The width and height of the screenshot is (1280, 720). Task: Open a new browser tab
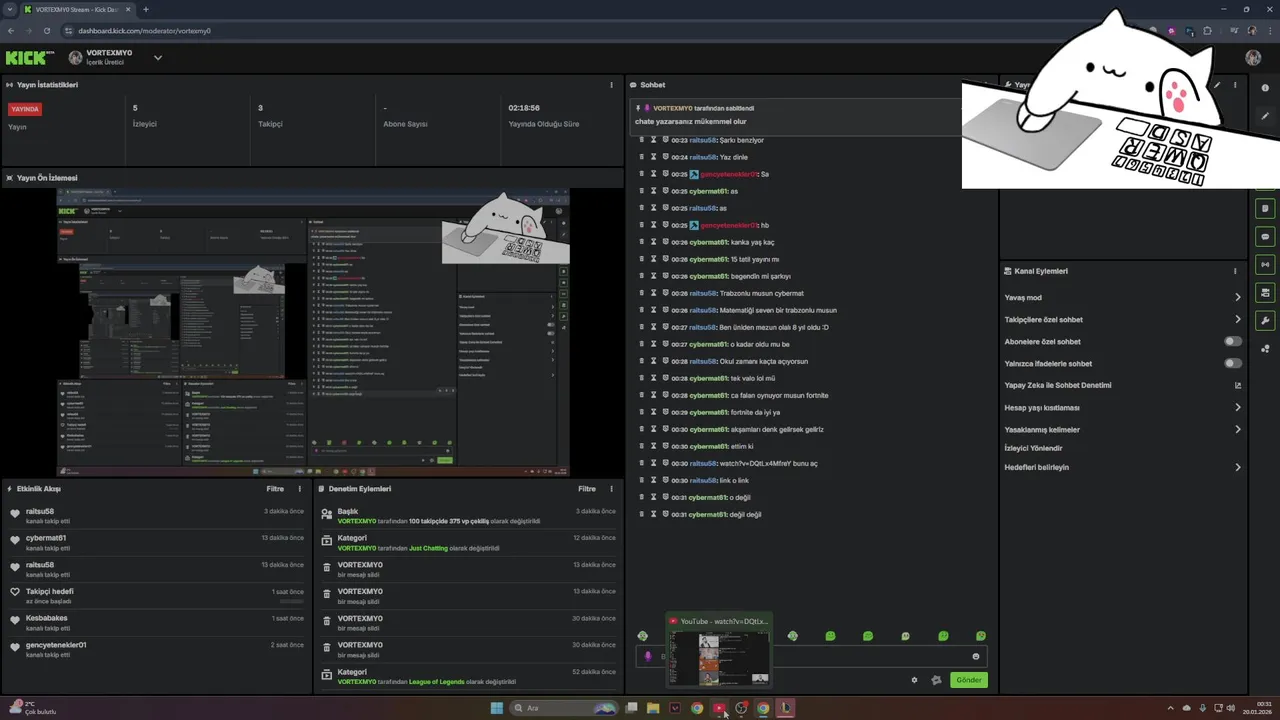[x=146, y=9]
